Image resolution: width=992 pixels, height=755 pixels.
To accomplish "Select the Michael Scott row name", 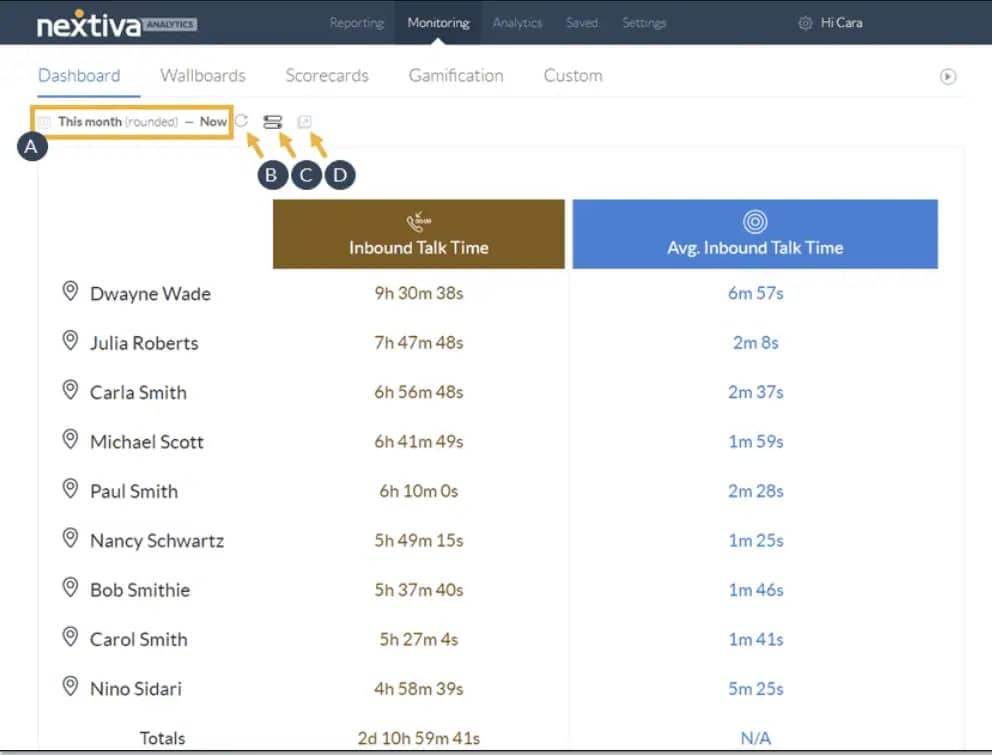I will [147, 442].
